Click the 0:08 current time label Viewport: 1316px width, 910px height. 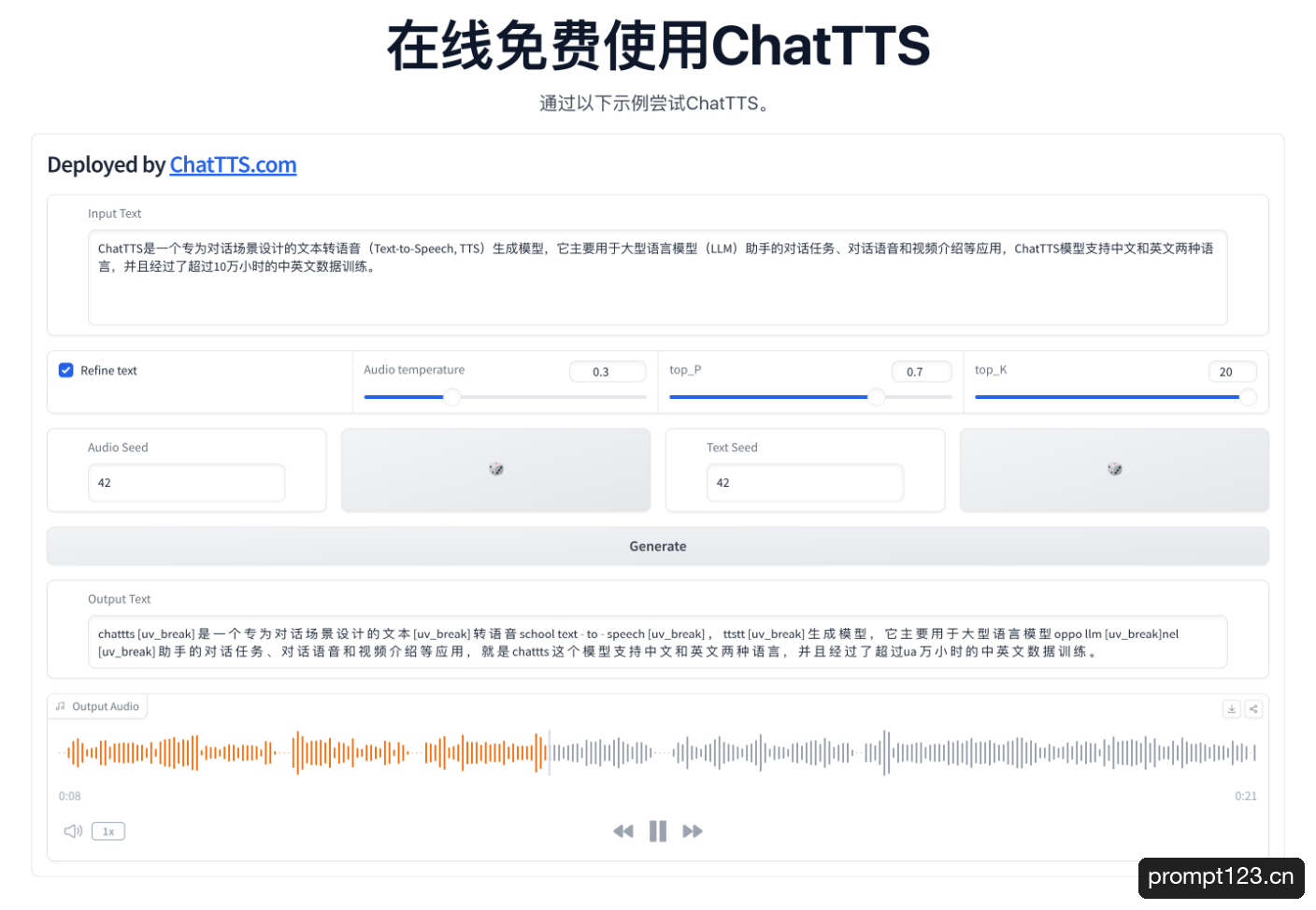[x=69, y=796]
